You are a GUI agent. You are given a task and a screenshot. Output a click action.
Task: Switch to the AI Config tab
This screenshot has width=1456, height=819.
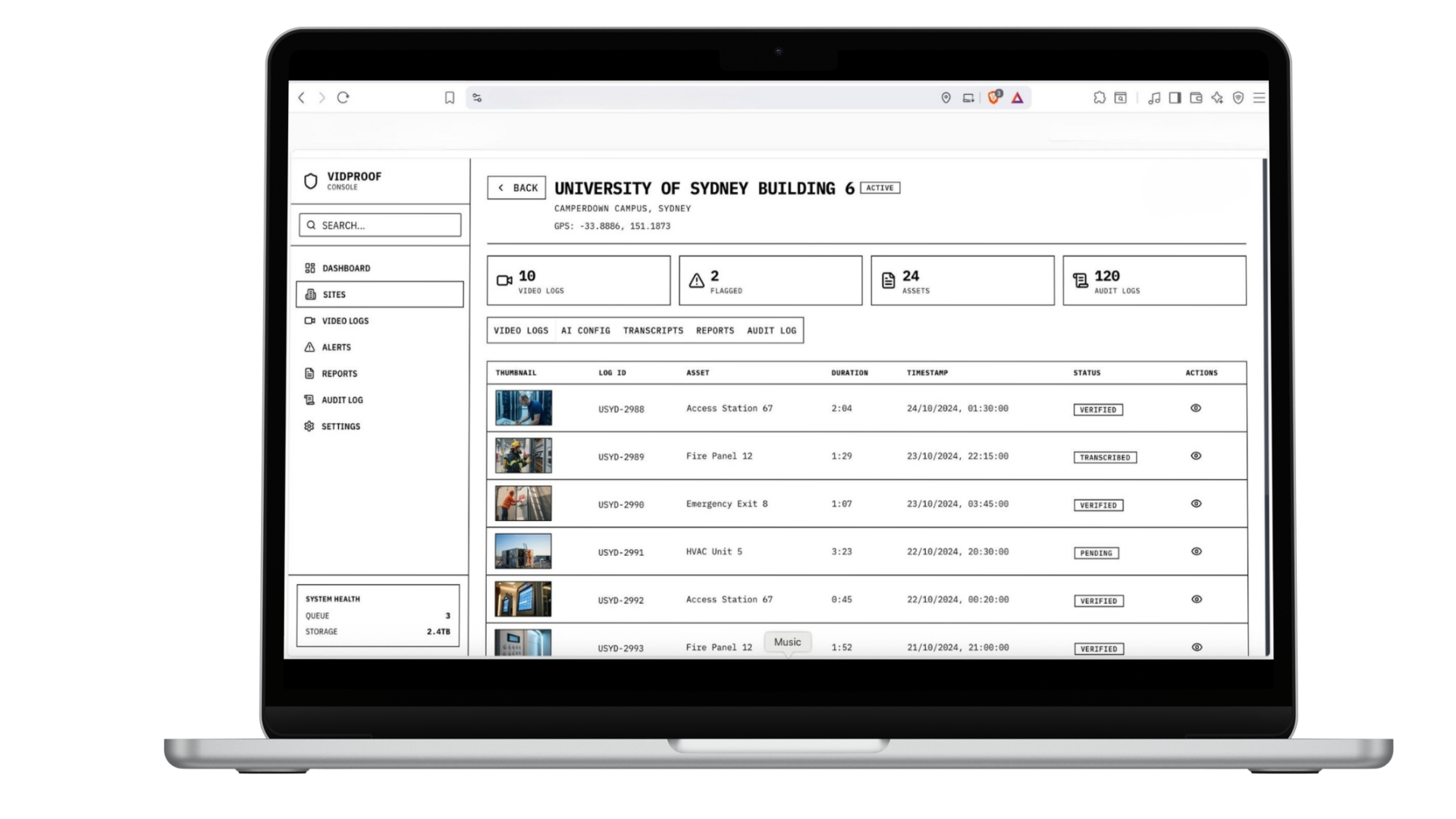coord(585,330)
